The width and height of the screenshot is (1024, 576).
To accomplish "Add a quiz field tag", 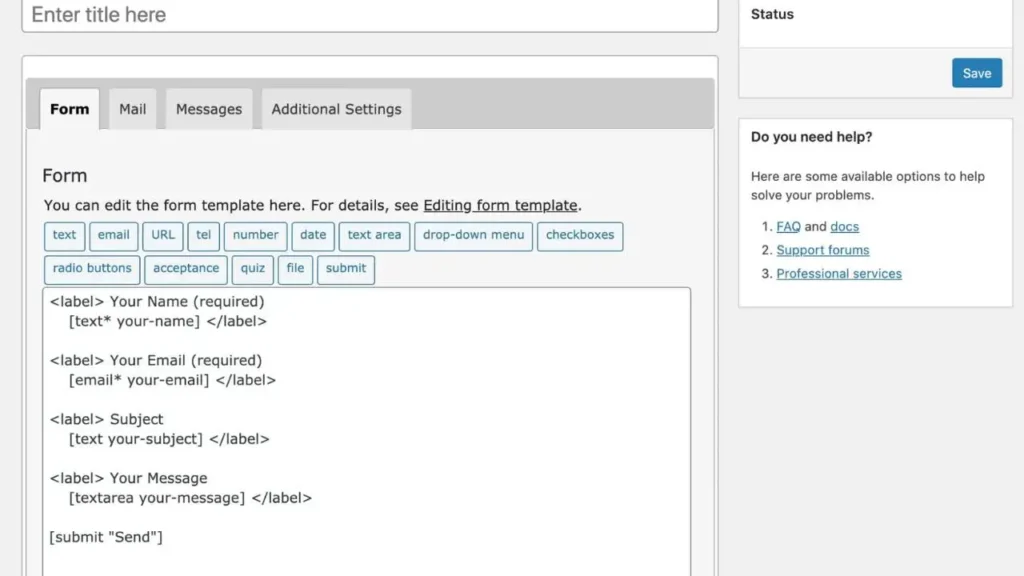I will (251, 269).
